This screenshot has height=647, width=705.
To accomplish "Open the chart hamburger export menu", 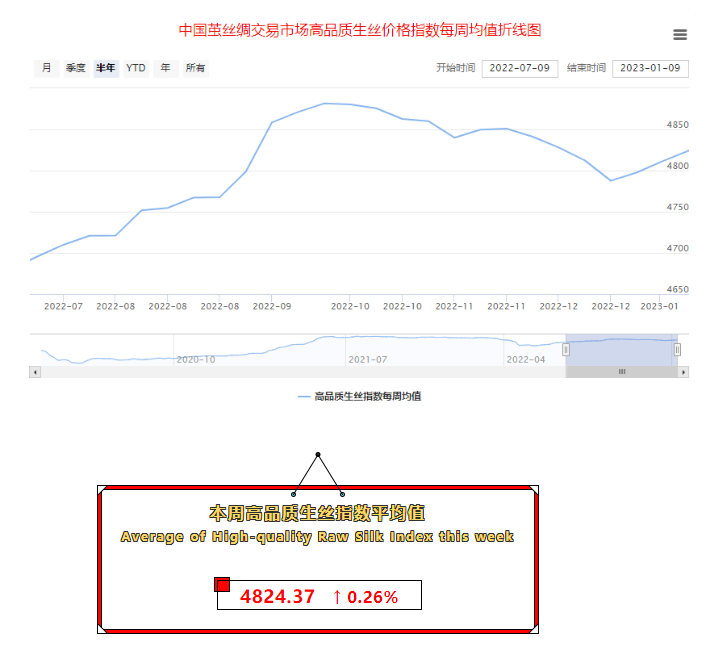I will point(680,35).
